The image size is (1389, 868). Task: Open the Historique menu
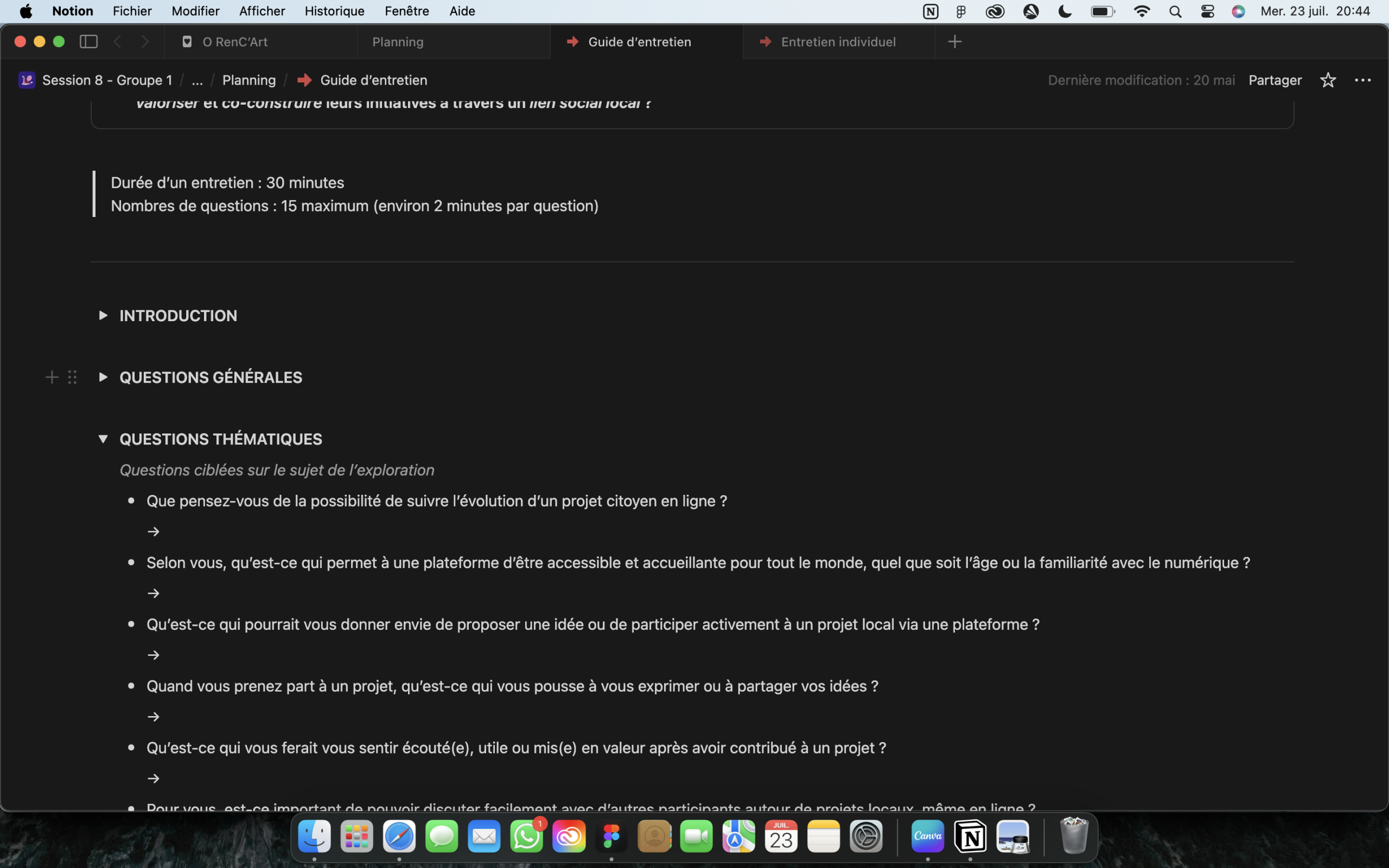334,11
